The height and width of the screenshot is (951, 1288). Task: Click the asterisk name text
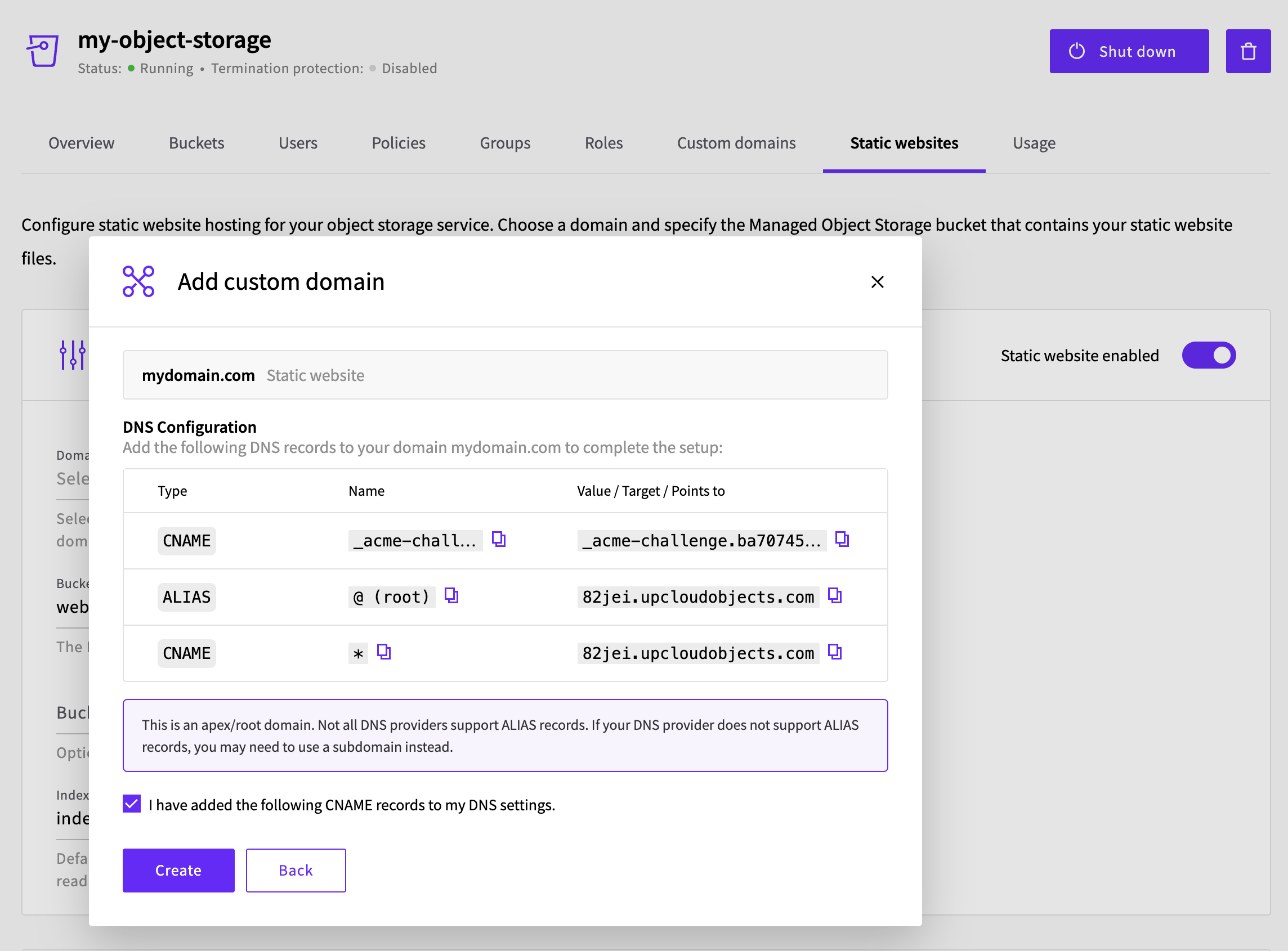click(358, 653)
